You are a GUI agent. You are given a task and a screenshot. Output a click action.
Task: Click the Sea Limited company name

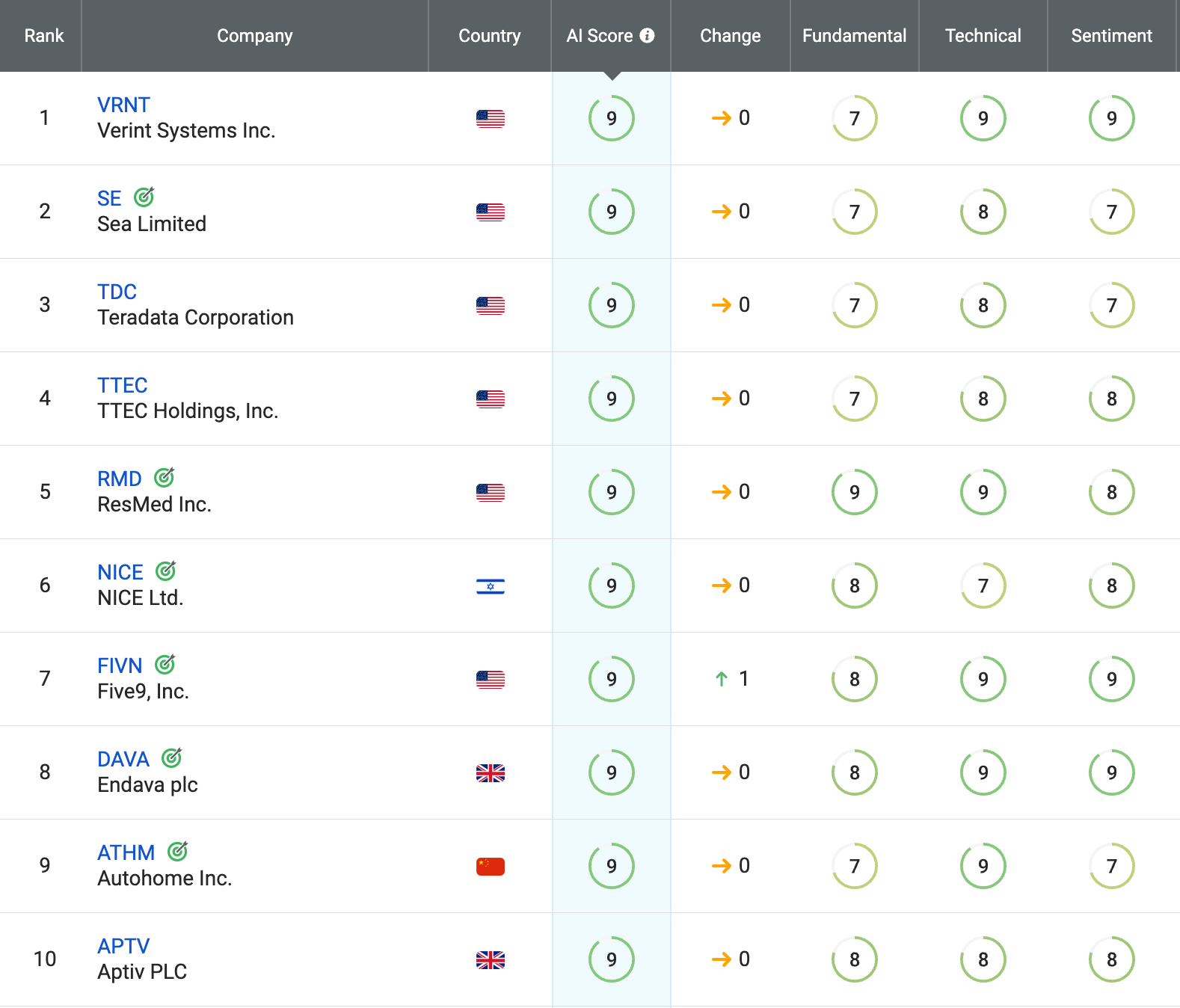152,224
